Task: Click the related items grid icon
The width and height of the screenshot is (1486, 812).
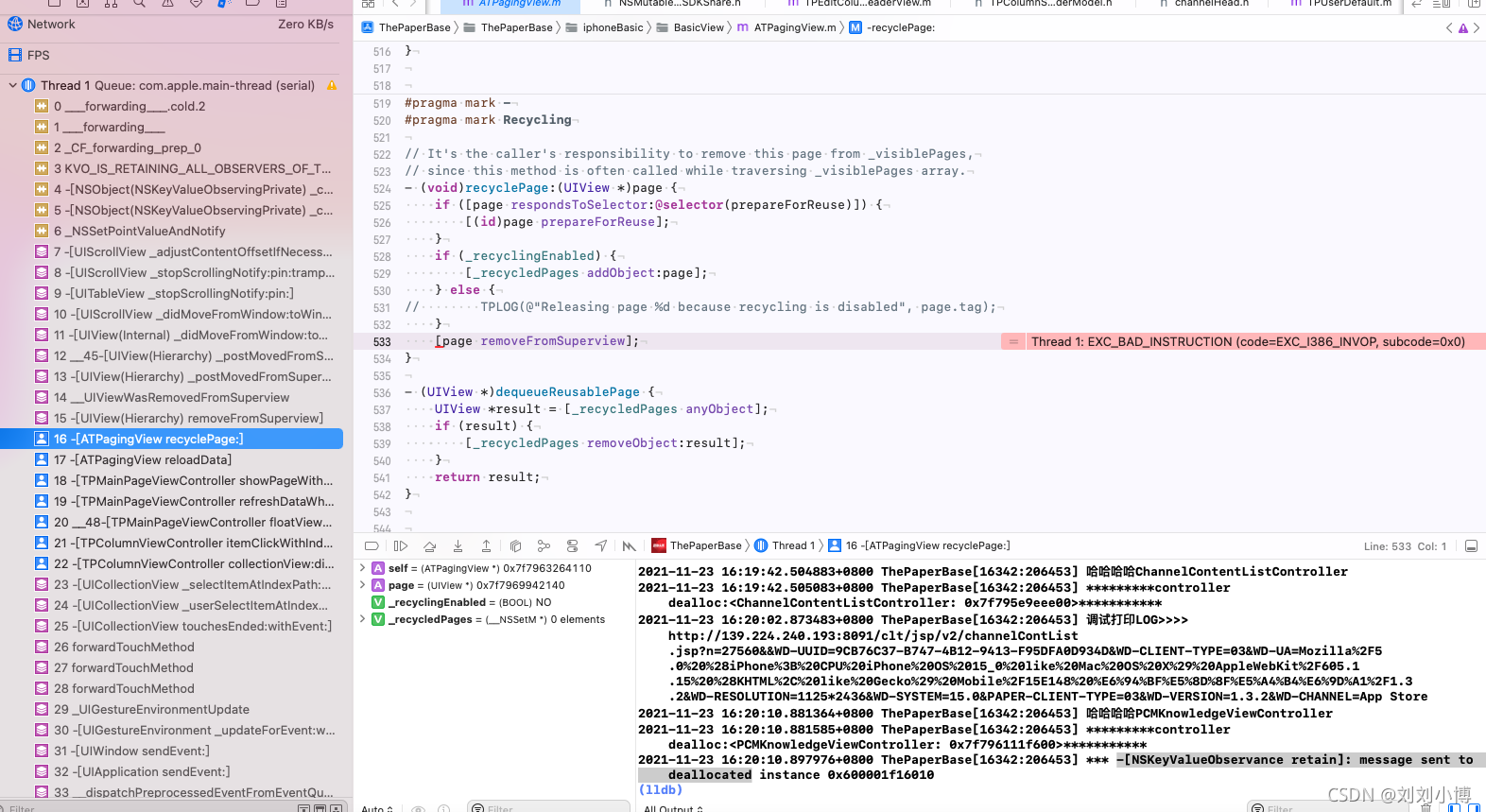Action: [x=369, y=4]
